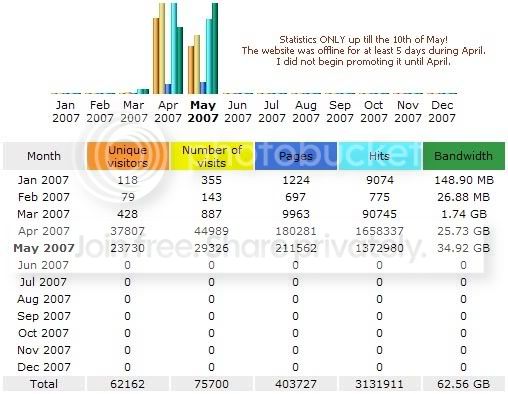Screen dimensions: 508x394
Task: Click the Oct 2007 chart label
Action: pos(374,111)
